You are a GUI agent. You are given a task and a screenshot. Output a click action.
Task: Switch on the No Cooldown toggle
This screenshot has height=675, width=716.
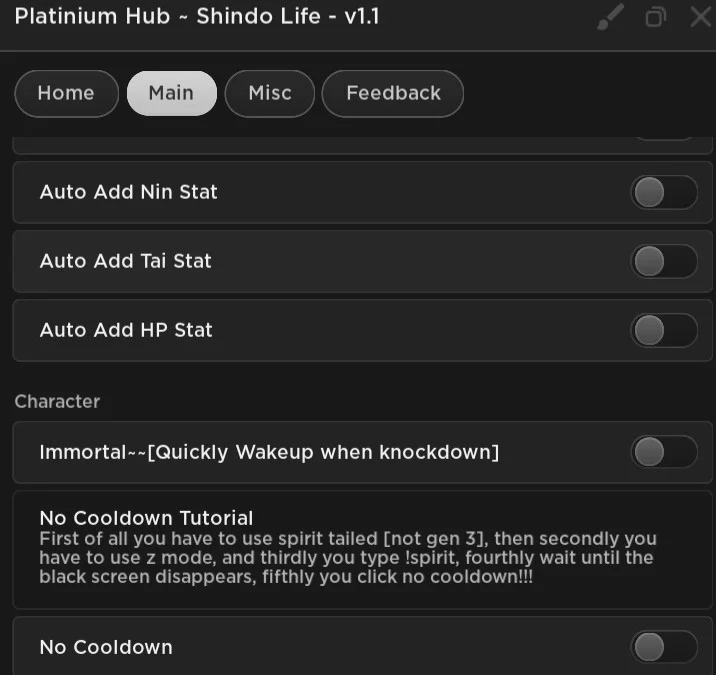[x=664, y=647]
